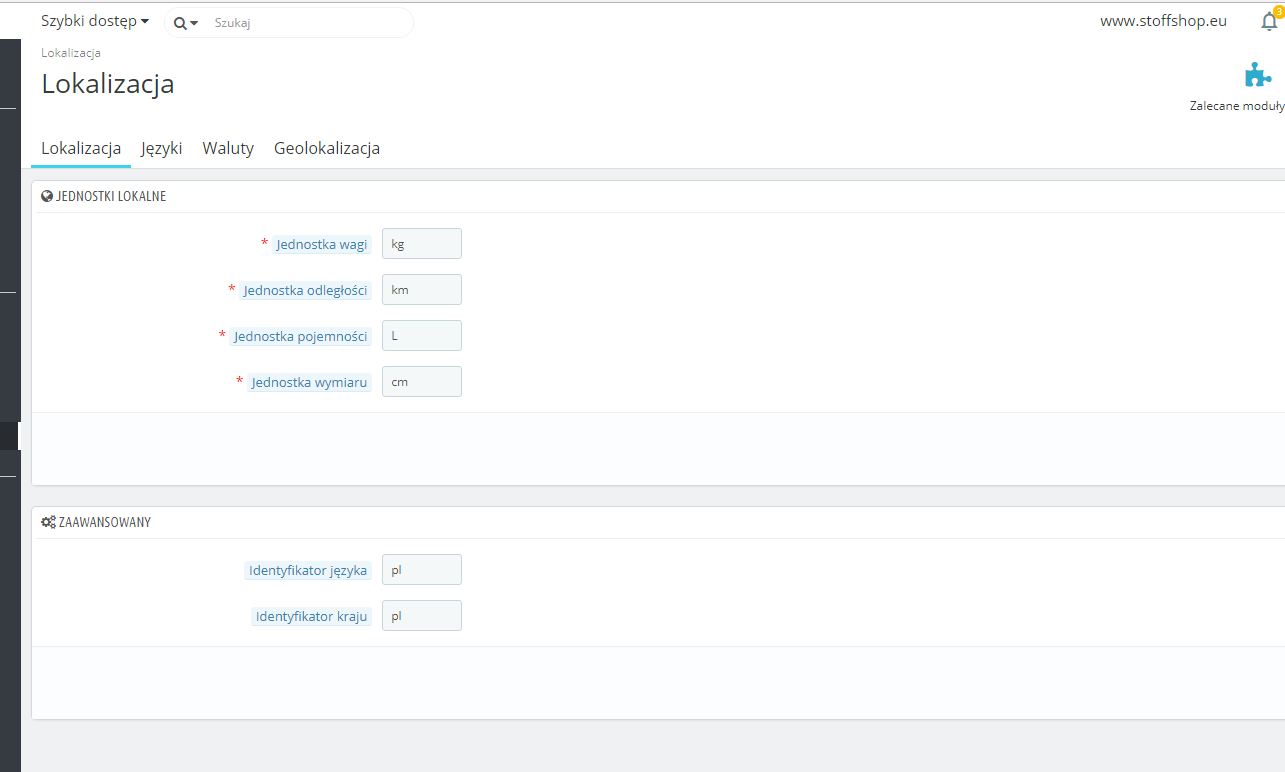Switch to the Geolokalizacja tab
Screen dimensions: 1285x772
(327, 148)
